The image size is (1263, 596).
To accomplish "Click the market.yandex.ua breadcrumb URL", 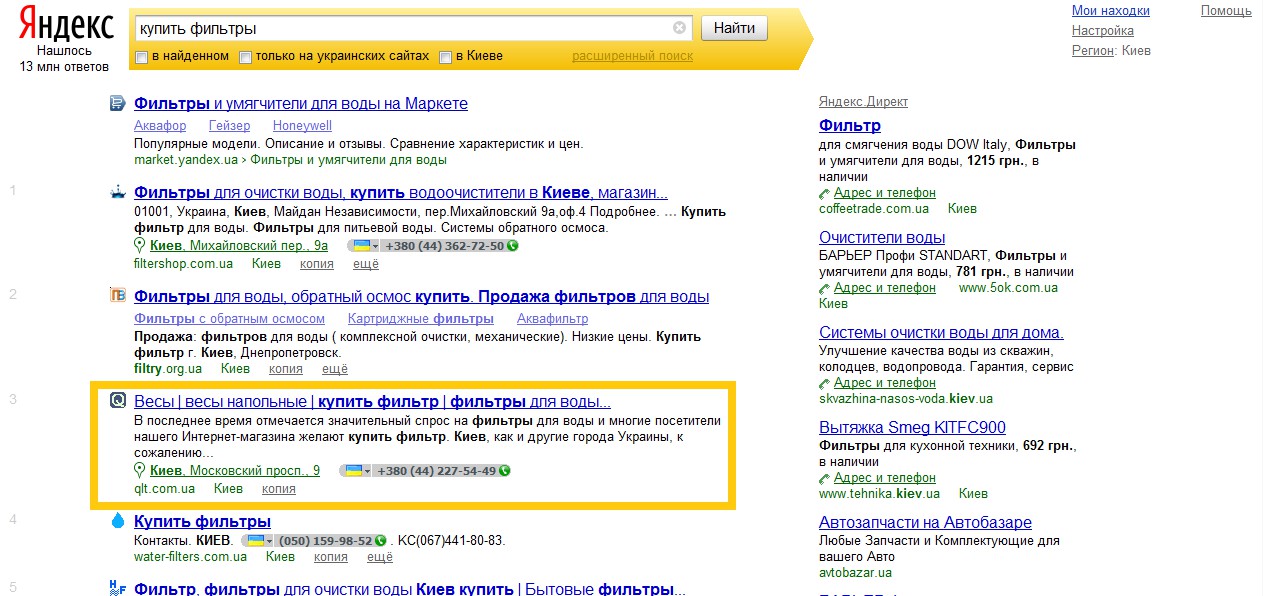I will click(186, 160).
